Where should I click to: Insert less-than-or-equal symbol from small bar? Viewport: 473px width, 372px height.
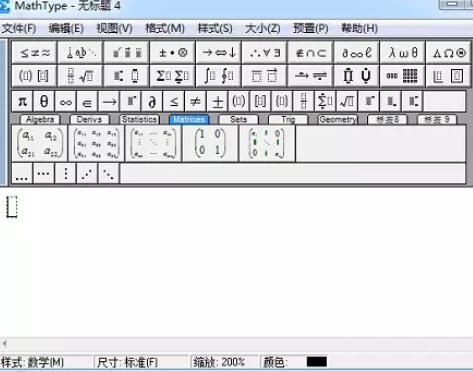(174, 101)
